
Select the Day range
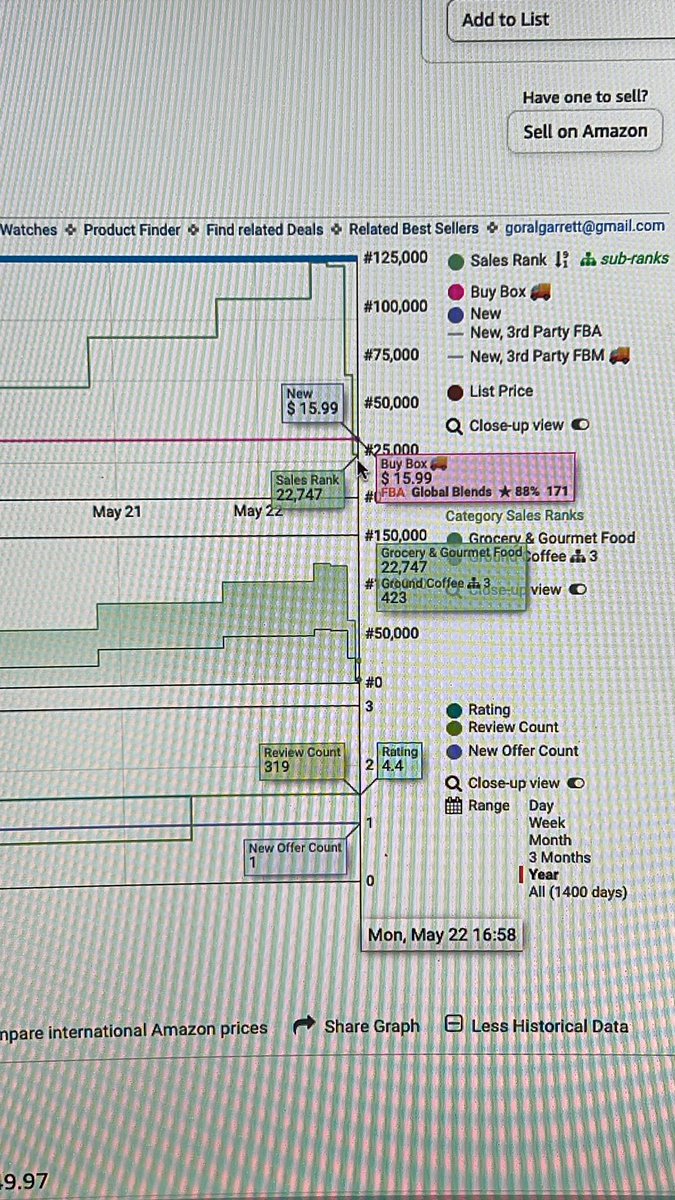coord(541,806)
